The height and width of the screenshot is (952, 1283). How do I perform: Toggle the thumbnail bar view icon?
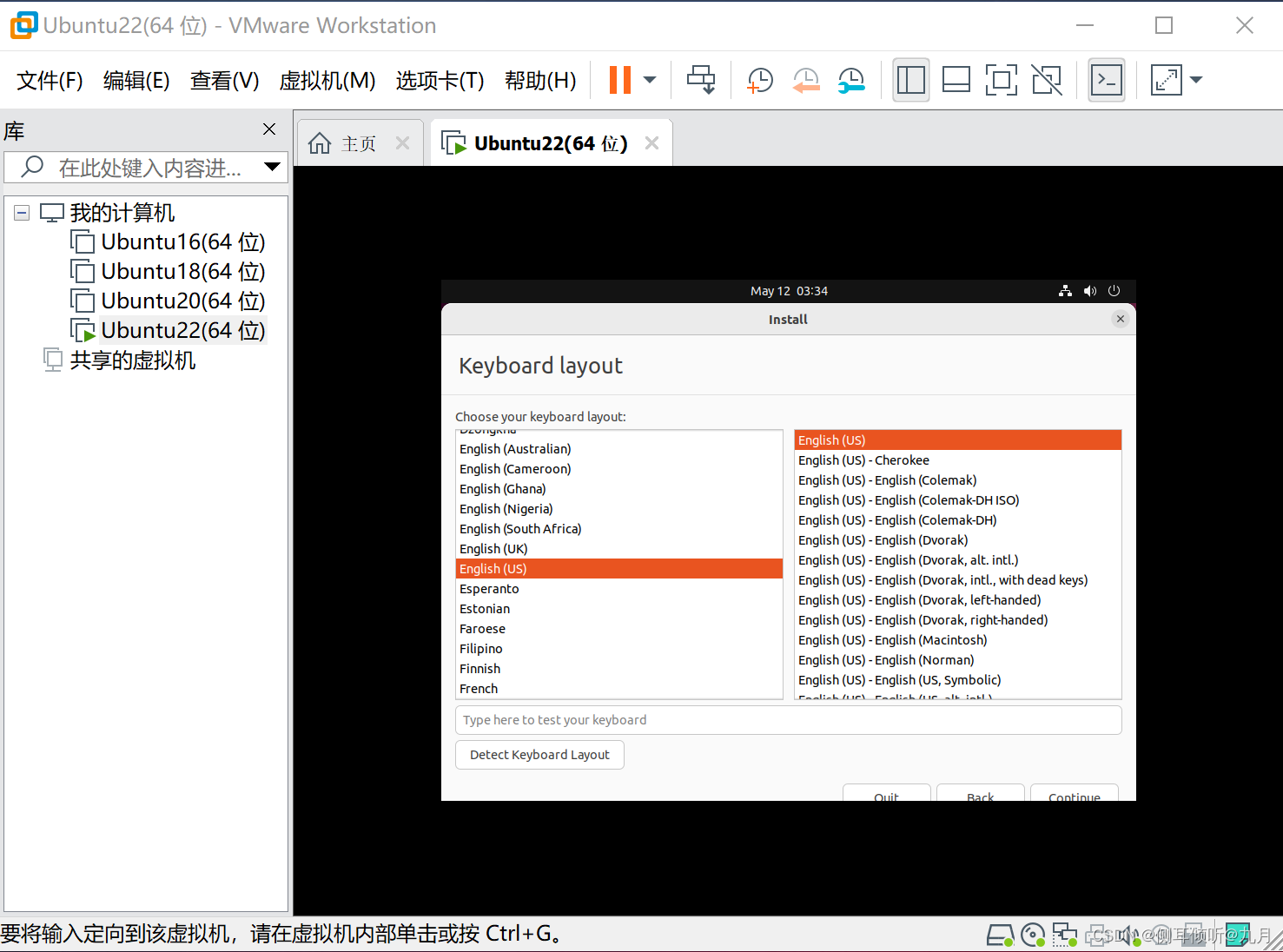pyautogui.click(x=956, y=80)
